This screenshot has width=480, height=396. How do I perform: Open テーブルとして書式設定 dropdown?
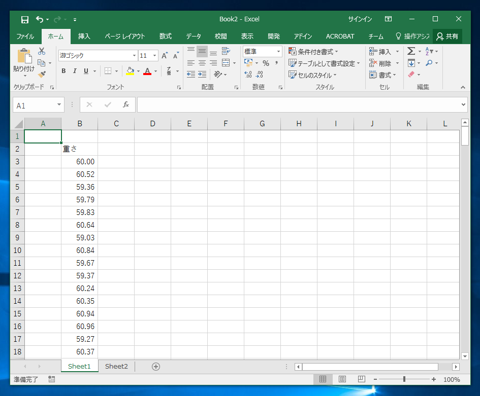(324, 63)
